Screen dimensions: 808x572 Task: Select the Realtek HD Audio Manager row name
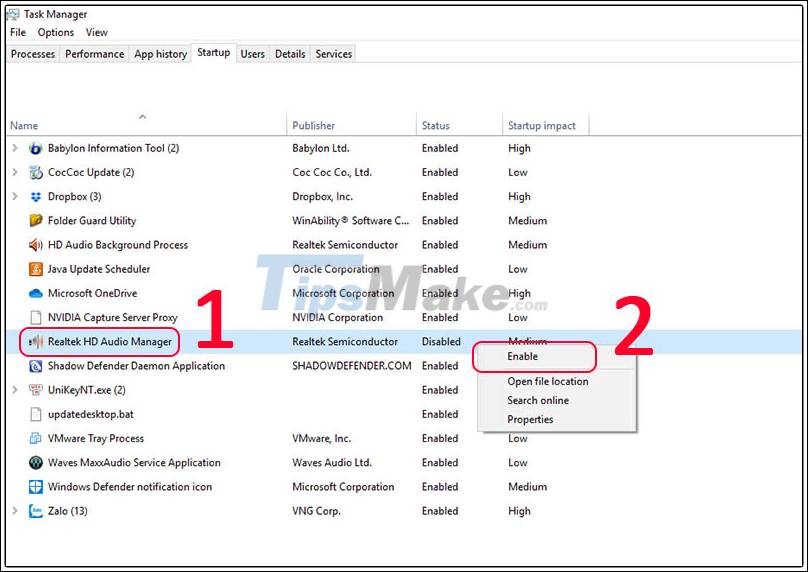click(110, 342)
